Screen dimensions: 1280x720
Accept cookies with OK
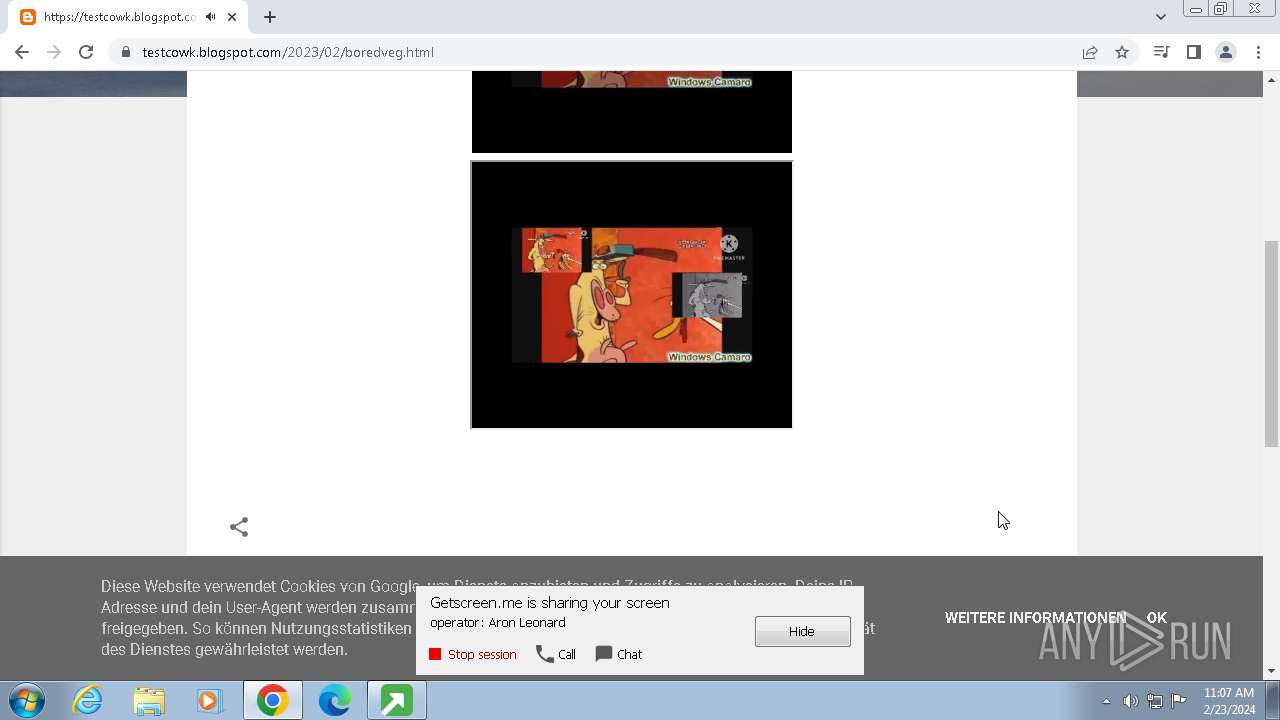click(1157, 618)
